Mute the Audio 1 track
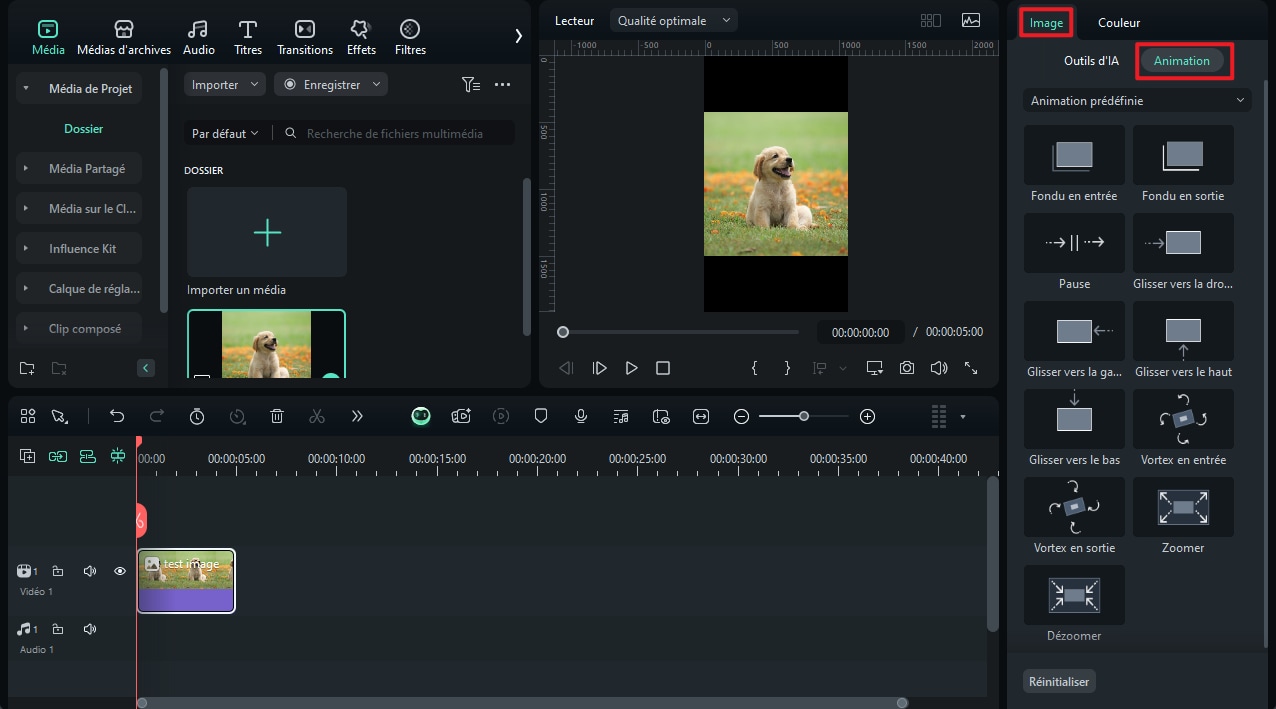Viewport: 1276px width, 709px height. (90, 629)
